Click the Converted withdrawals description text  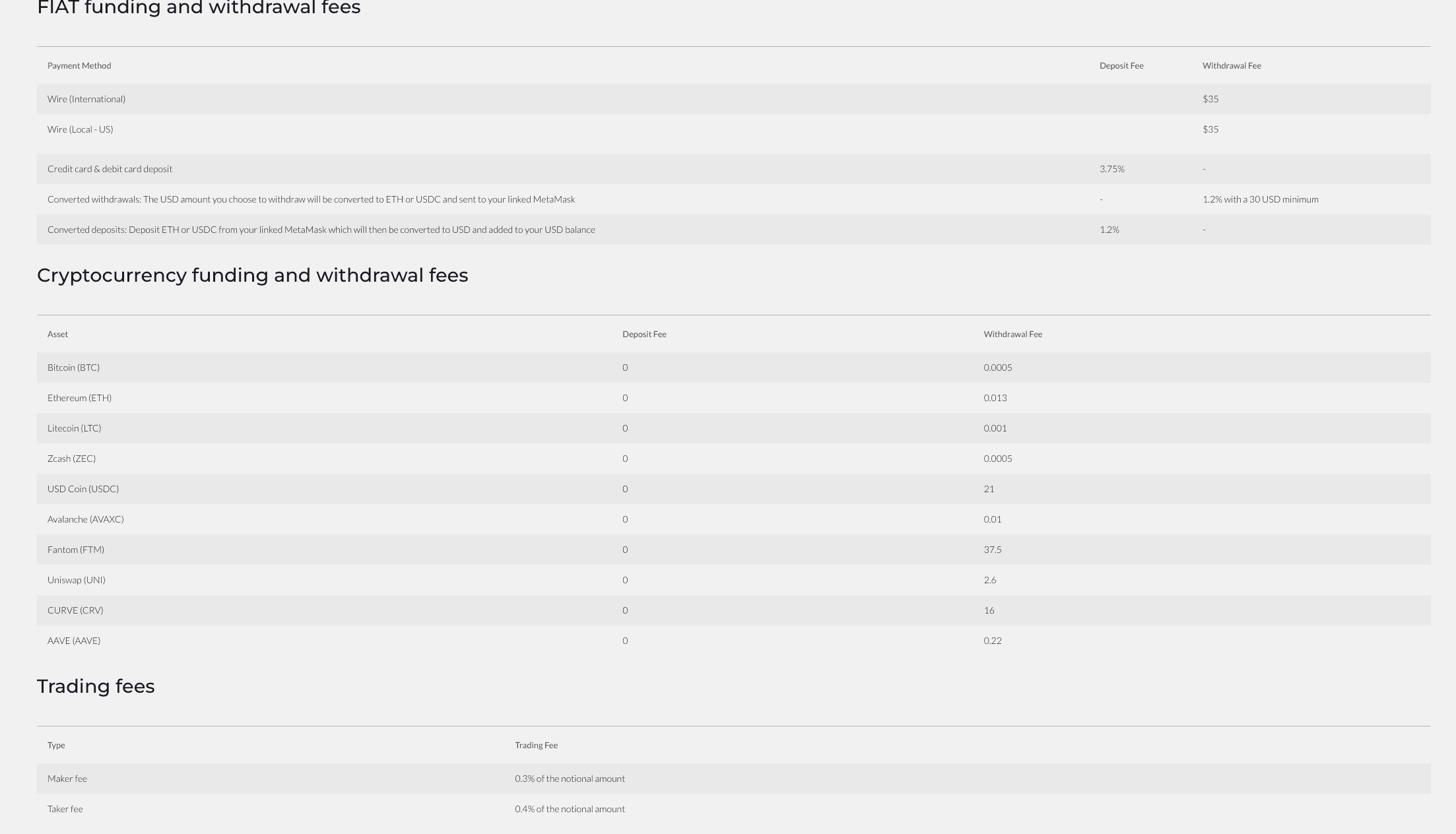[x=311, y=199]
